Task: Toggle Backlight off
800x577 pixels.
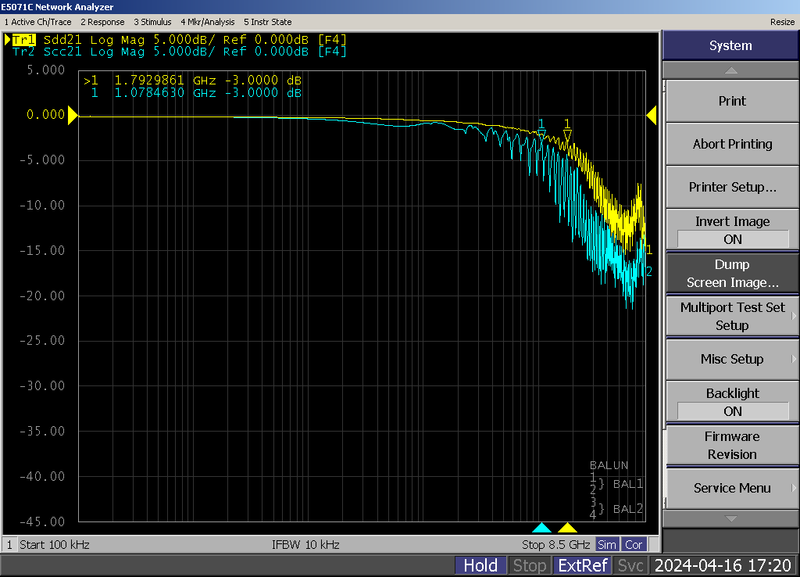Action: (x=731, y=402)
